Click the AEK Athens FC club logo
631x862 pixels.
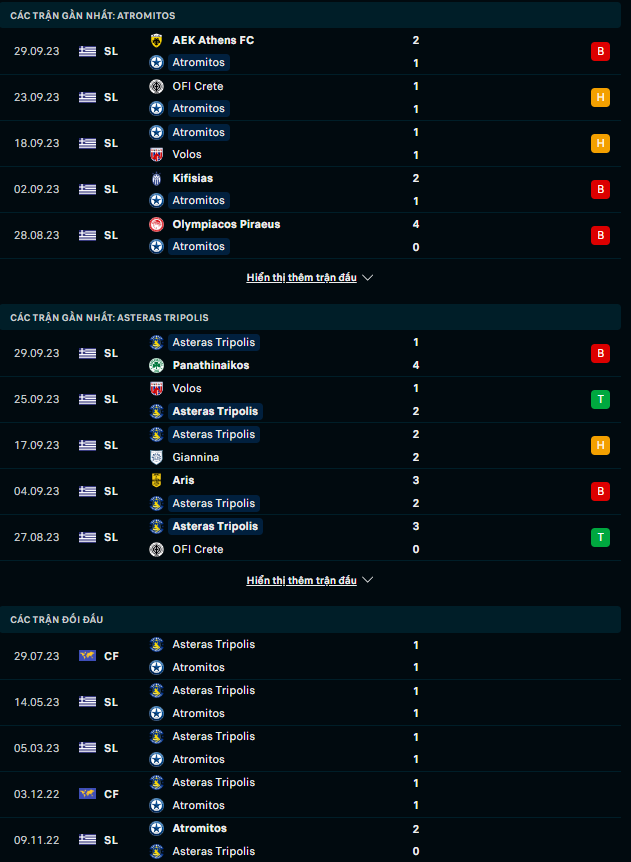point(156,40)
